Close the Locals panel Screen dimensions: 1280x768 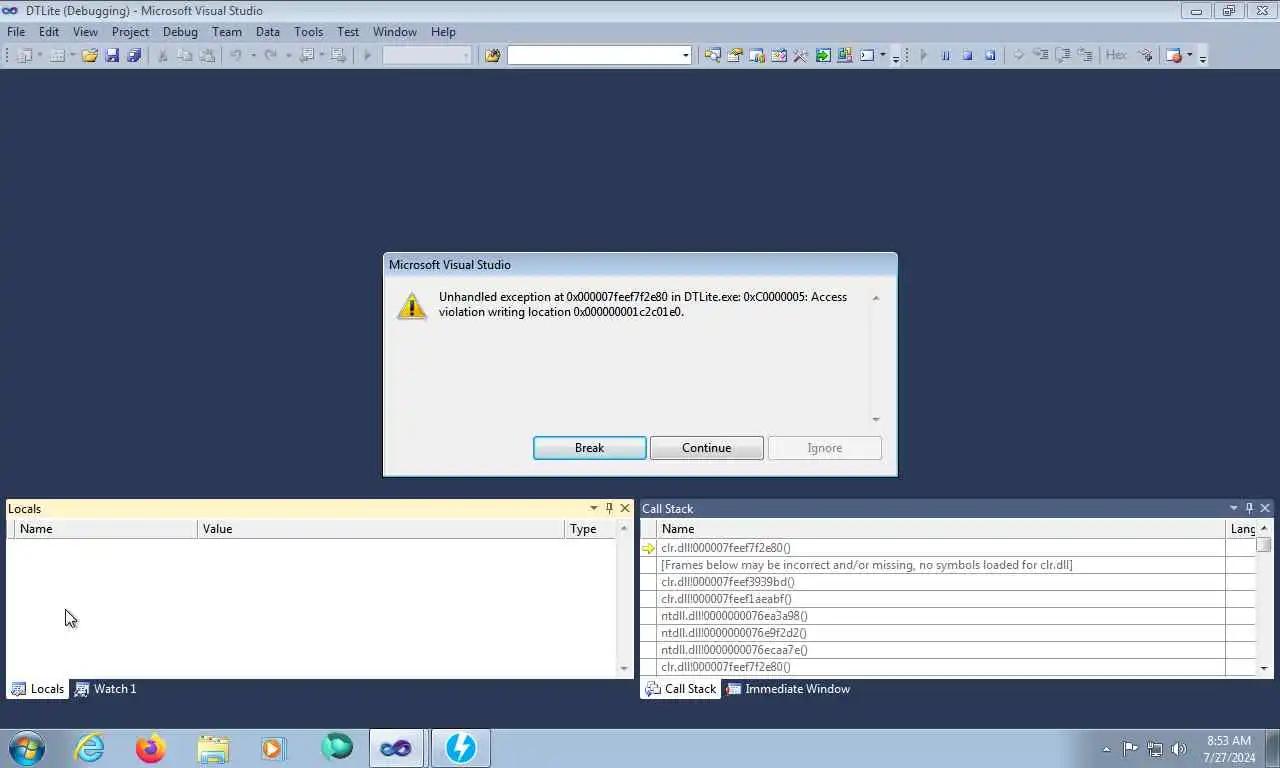coord(625,508)
